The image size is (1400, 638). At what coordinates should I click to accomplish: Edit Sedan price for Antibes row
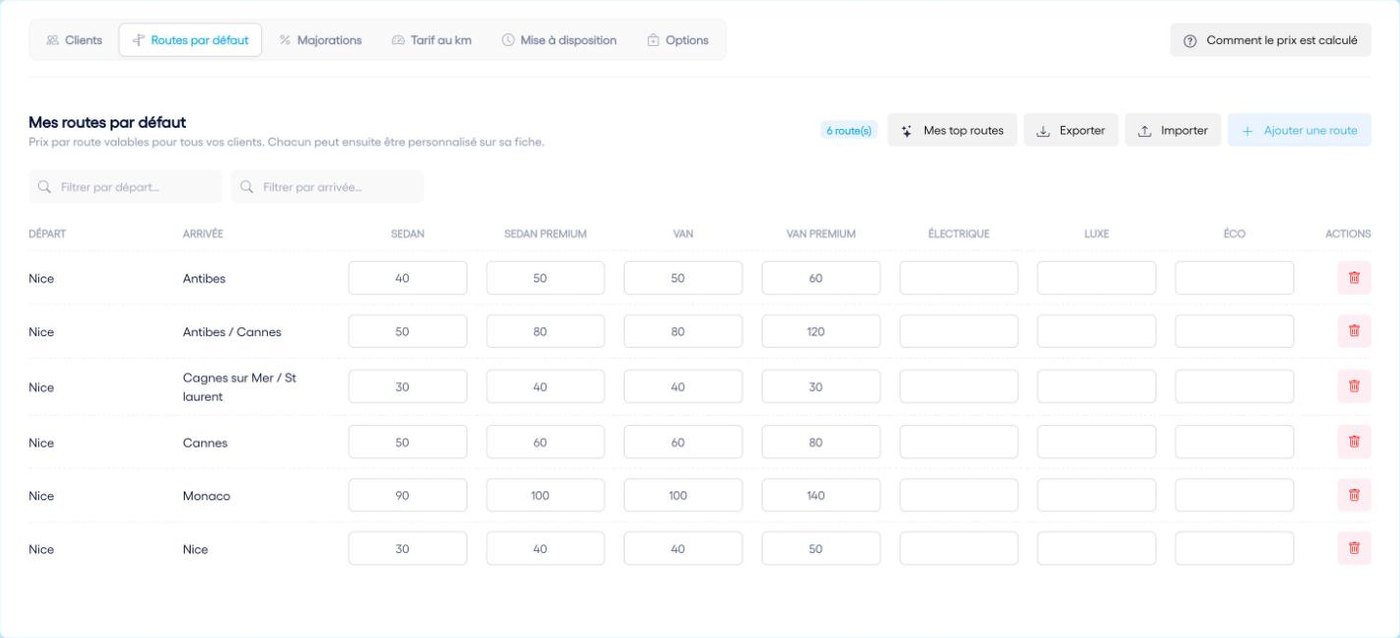[x=407, y=278]
